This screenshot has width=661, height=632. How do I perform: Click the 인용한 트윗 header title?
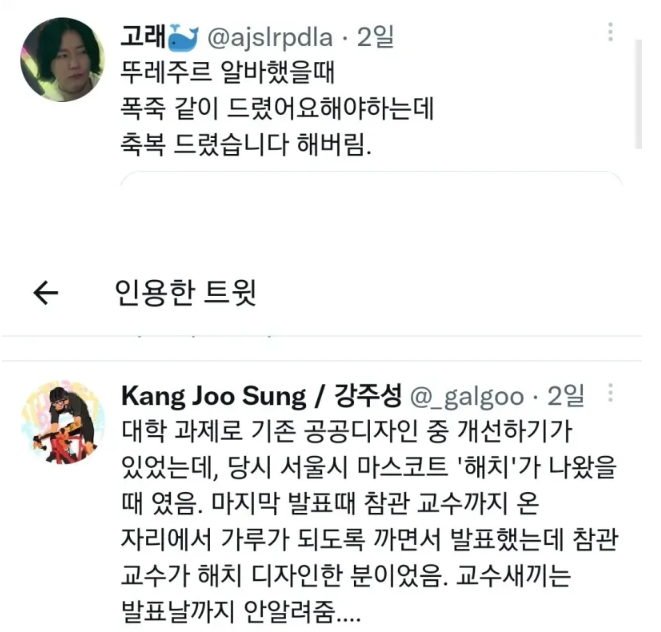click(x=185, y=293)
